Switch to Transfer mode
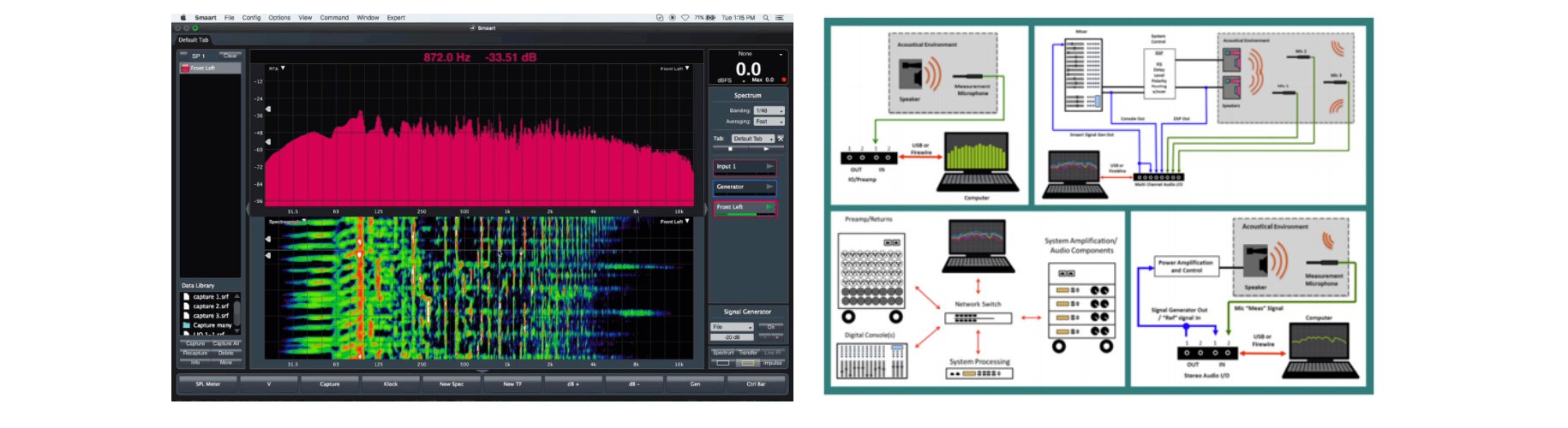1568x428 pixels. 748,353
